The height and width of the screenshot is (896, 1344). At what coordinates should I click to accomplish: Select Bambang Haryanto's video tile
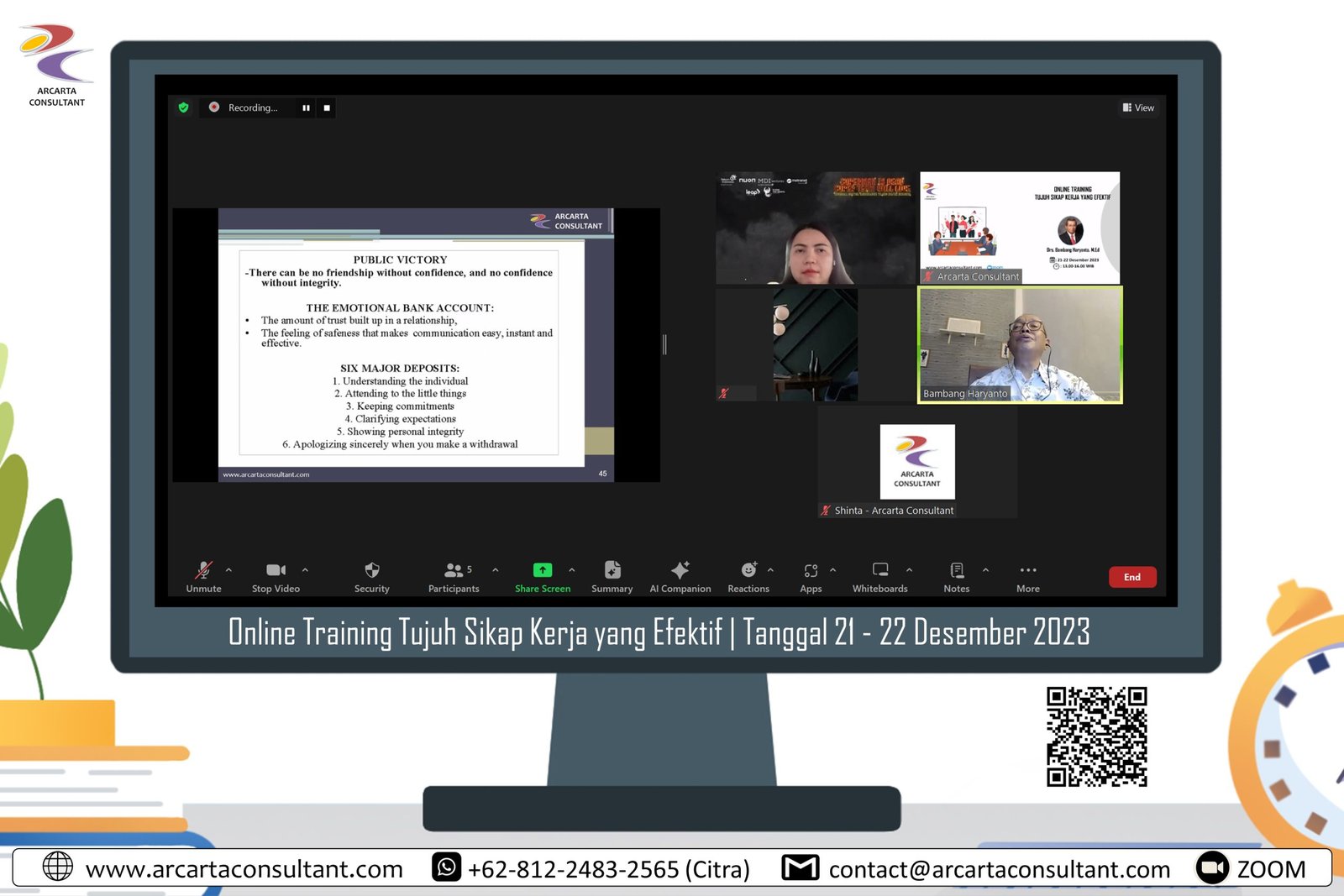1020,345
